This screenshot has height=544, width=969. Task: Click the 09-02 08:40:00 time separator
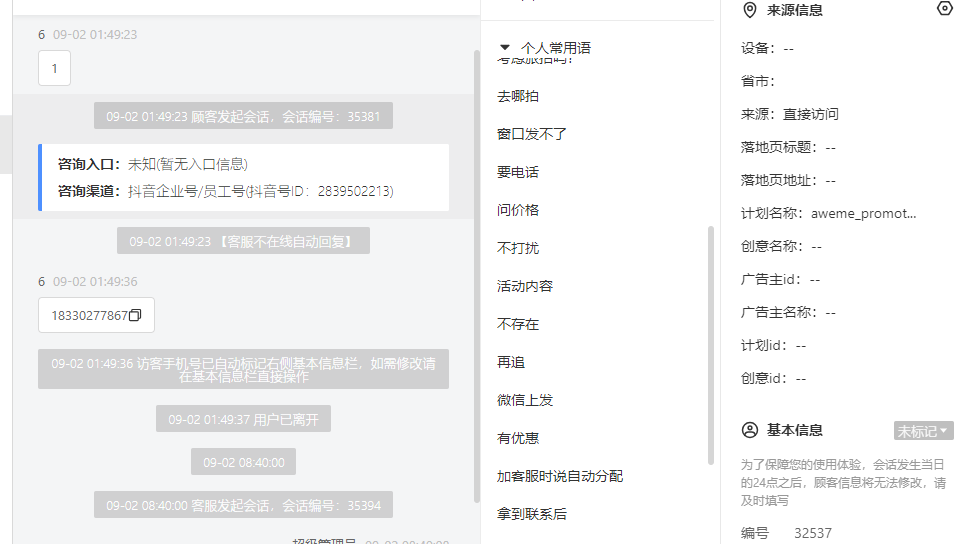(x=243, y=462)
